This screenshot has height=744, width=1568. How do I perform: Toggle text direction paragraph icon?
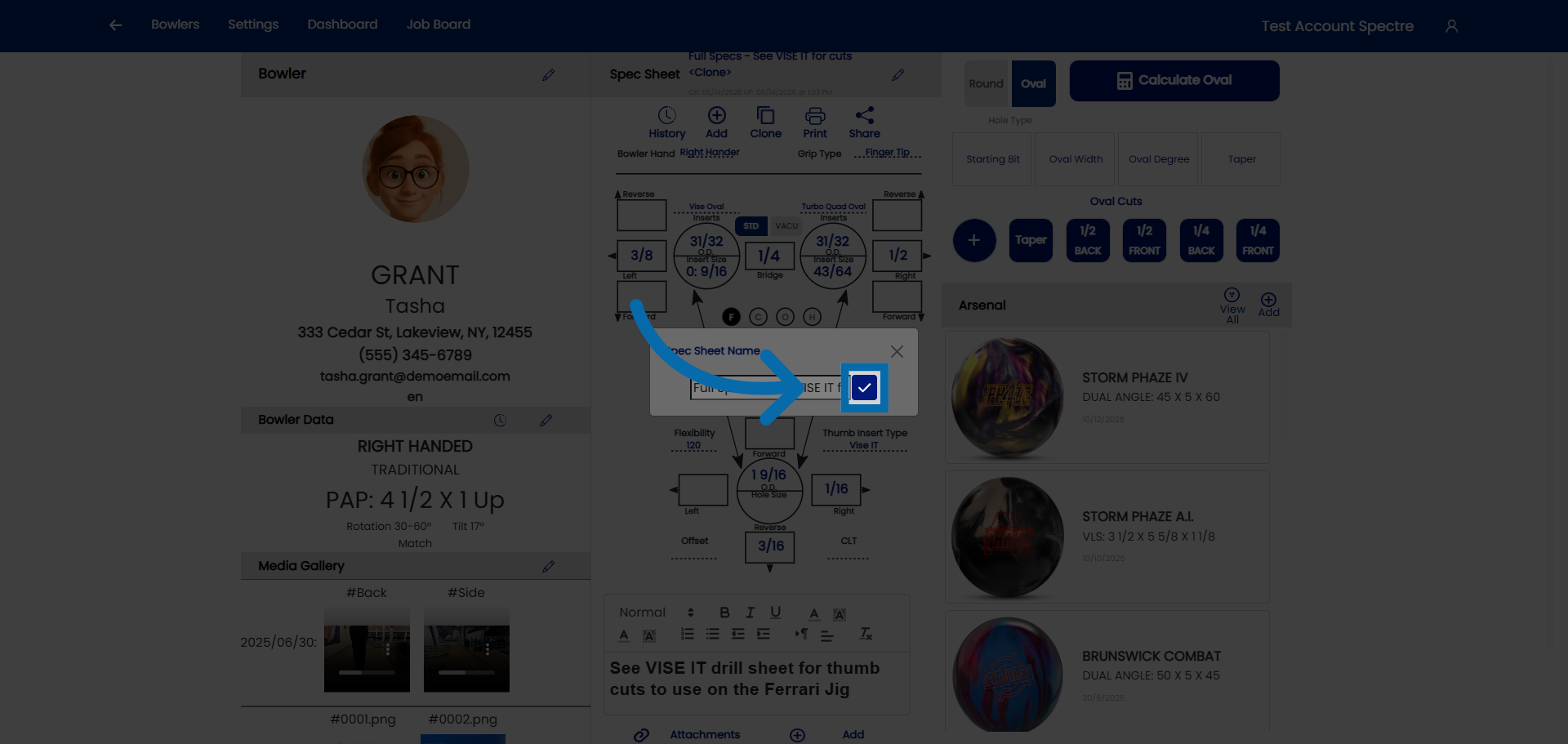pyautogui.click(x=802, y=634)
